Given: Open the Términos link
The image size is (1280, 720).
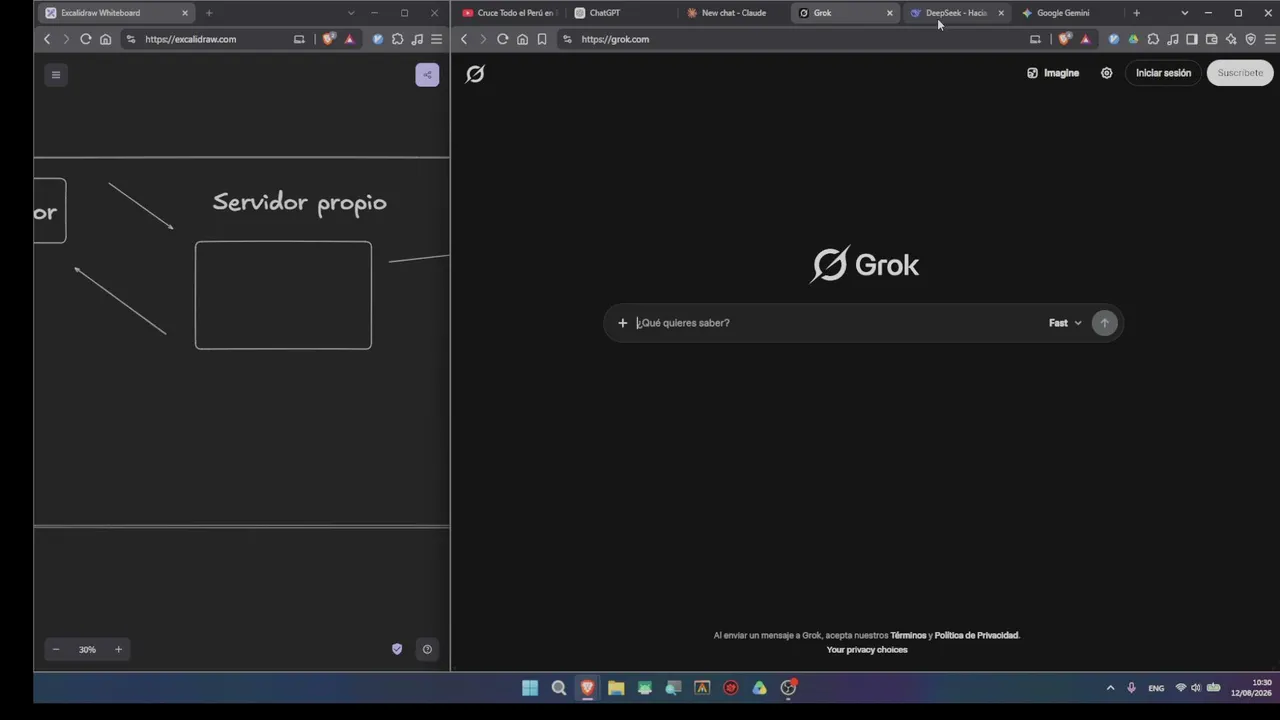Looking at the screenshot, I should click(x=908, y=636).
